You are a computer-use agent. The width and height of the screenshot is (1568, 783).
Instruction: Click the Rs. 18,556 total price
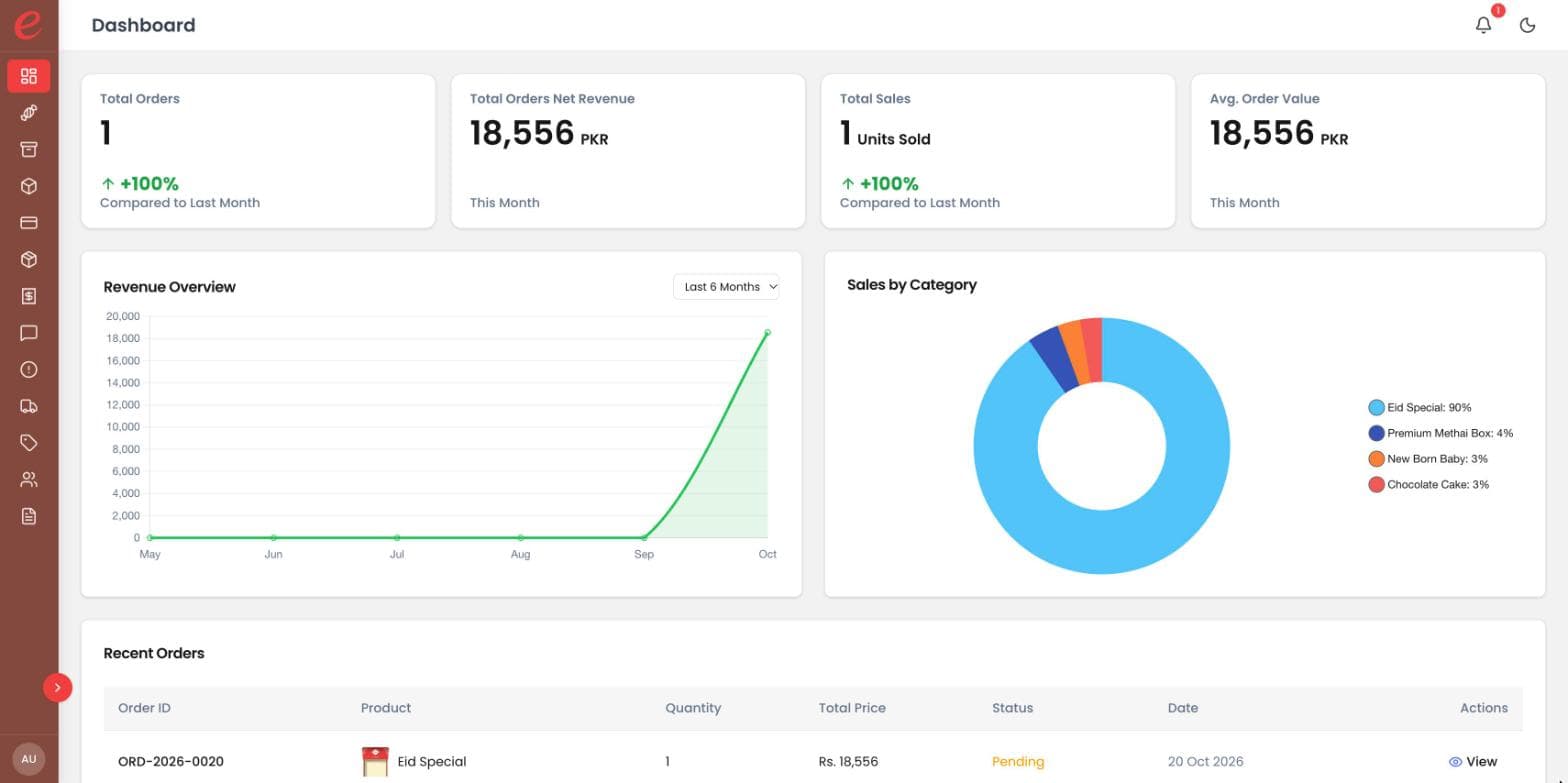[x=848, y=762]
